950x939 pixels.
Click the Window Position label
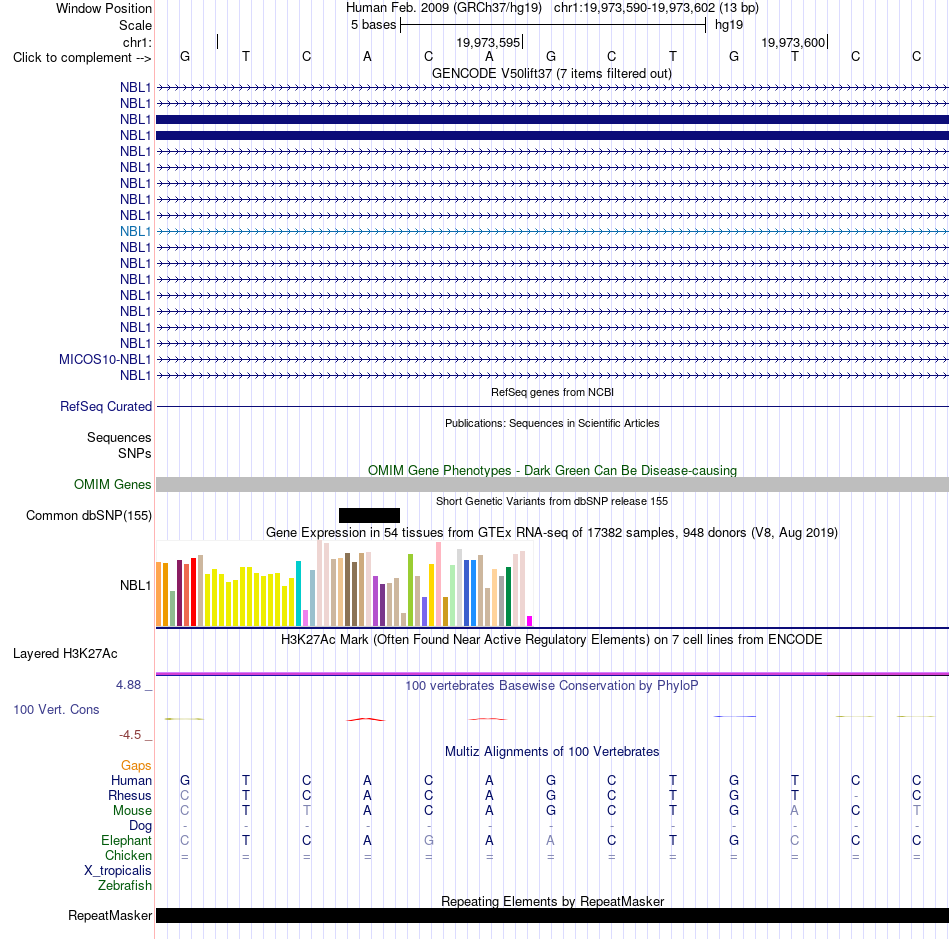[104, 8]
